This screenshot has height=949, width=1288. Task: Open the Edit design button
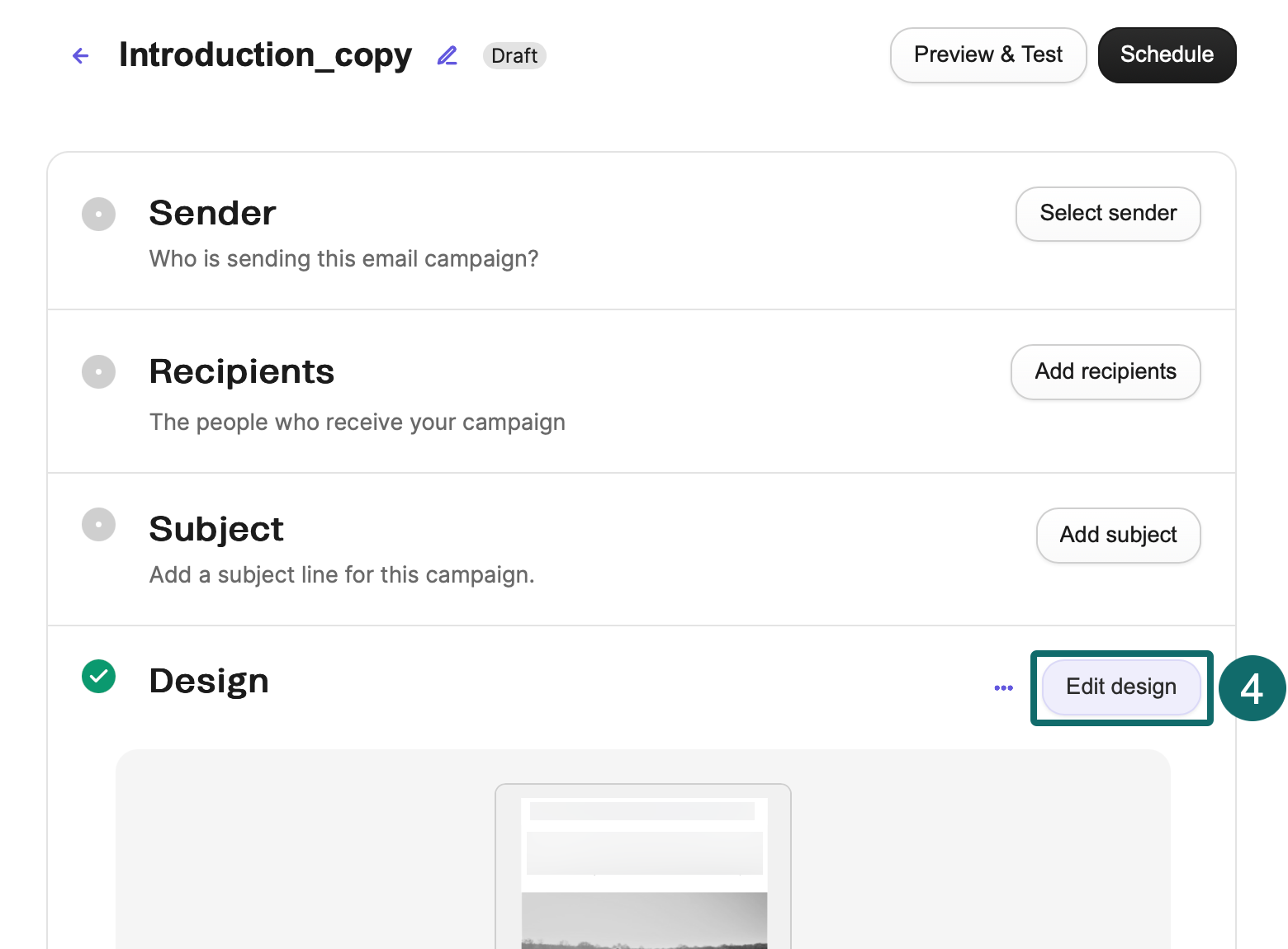pos(1120,687)
